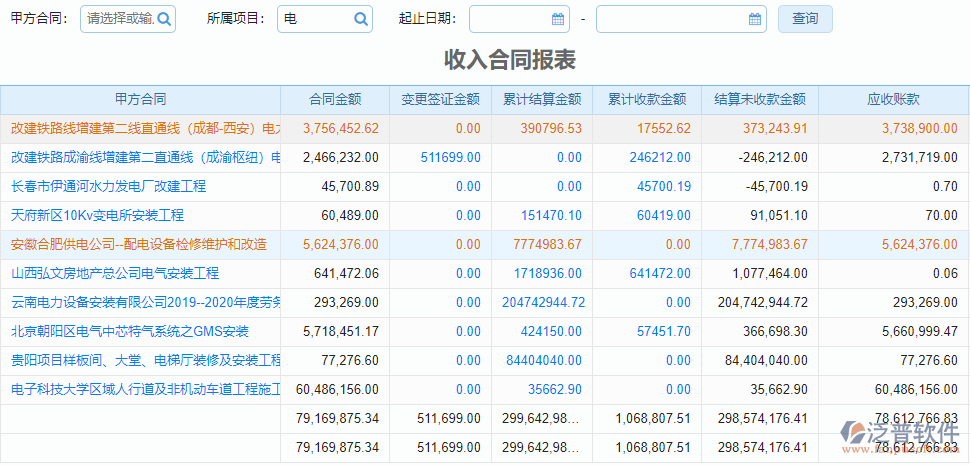Screen dimensions: 970x465
Task: Click received amount 45700.19
Action: pos(664,186)
